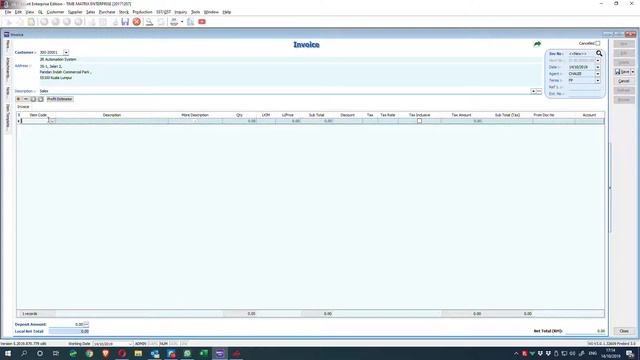This screenshot has height=360, width=640.
Task: Open the Working Date dropdown
Action: point(130,344)
